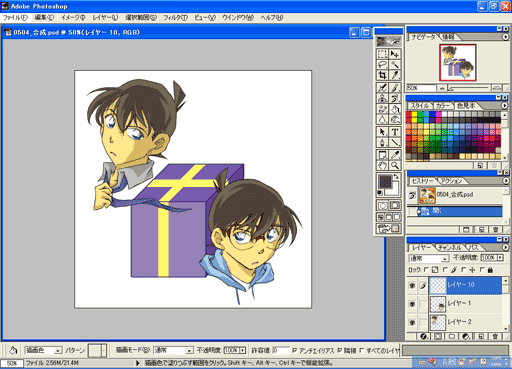512x369 pixels.
Task: Click background color swatch in toolbox
Action: pos(395,191)
